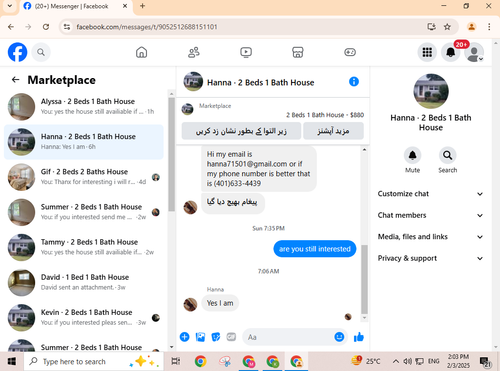Click Hanna's avatar beside 'Yes I am'
The height and width of the screenshot is (371, 500).
(x=190, y=304)
